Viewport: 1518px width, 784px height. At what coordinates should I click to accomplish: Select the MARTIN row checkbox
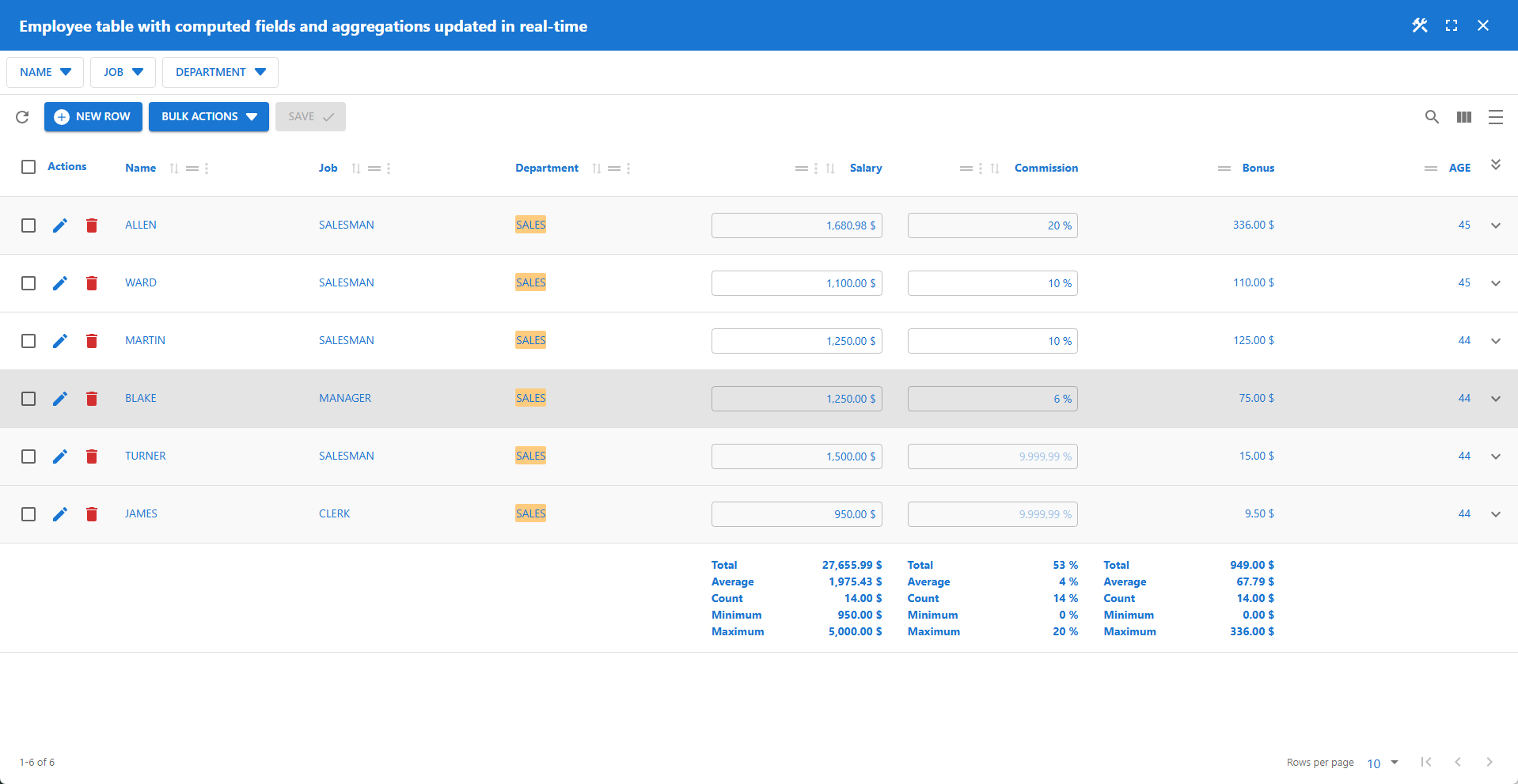(28, 341)
